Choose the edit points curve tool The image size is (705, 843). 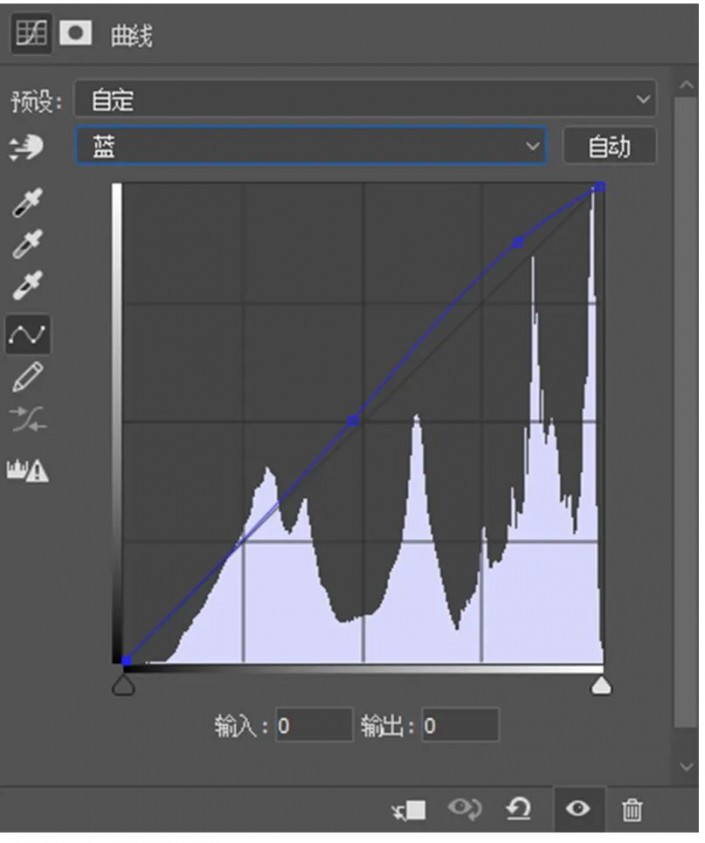[x=27, y=334]
